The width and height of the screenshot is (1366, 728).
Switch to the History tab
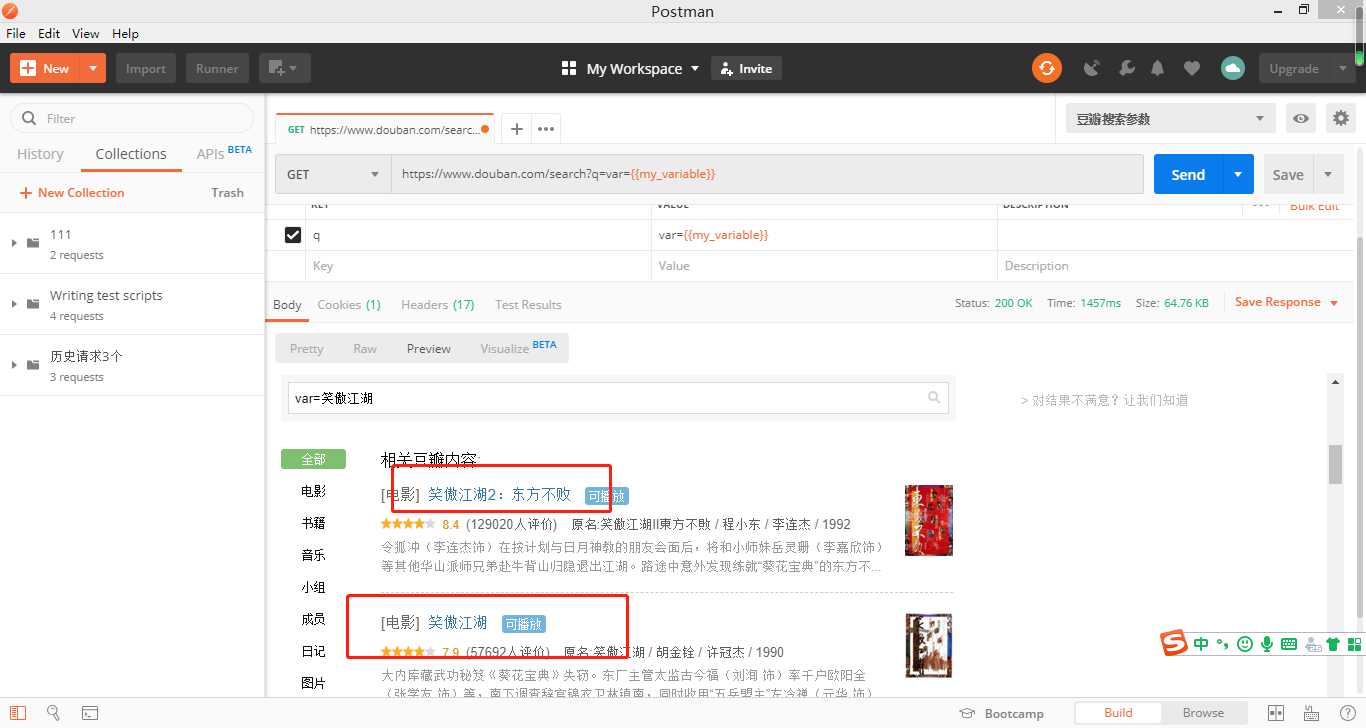tap(40, 154)
